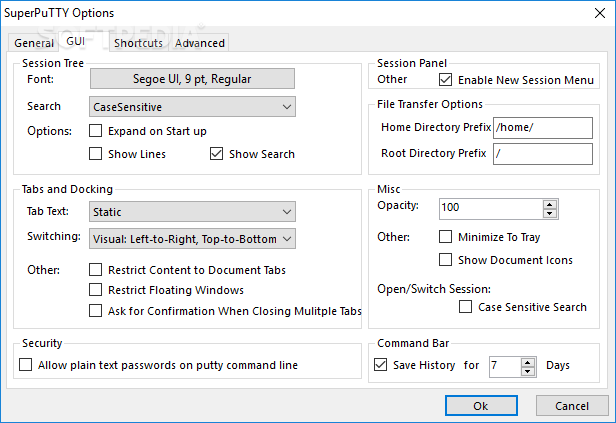616x423 pixels.
Task: Open the Shortcuts tab
Action: pos(138,43)
